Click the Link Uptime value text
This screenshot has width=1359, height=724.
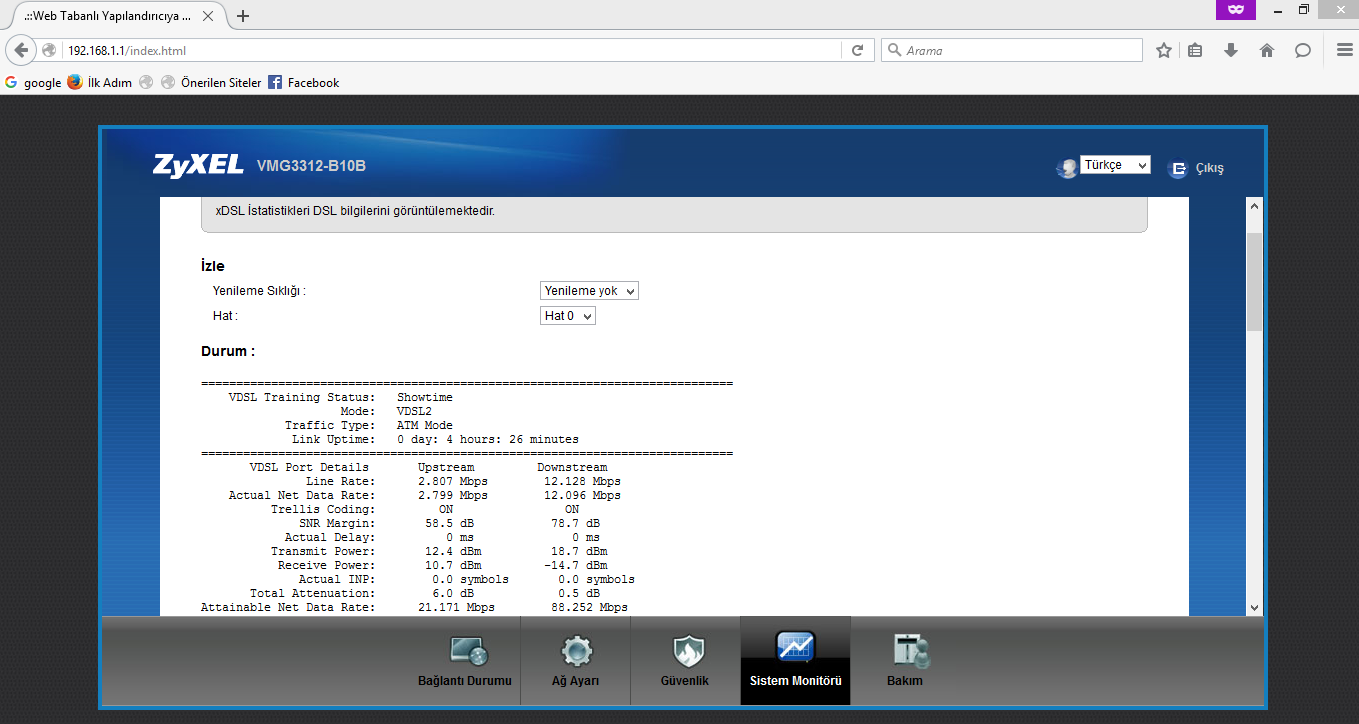[x=488, y=439]
